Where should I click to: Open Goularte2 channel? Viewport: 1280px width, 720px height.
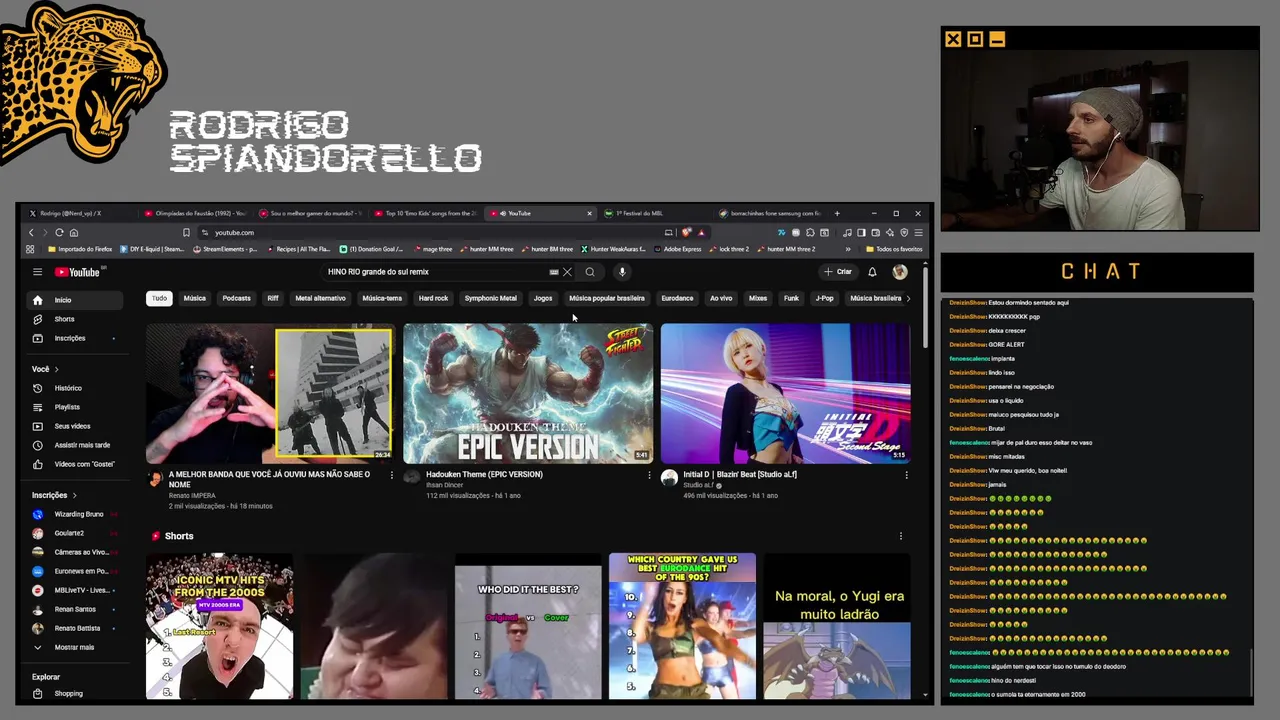pos(73,533)
